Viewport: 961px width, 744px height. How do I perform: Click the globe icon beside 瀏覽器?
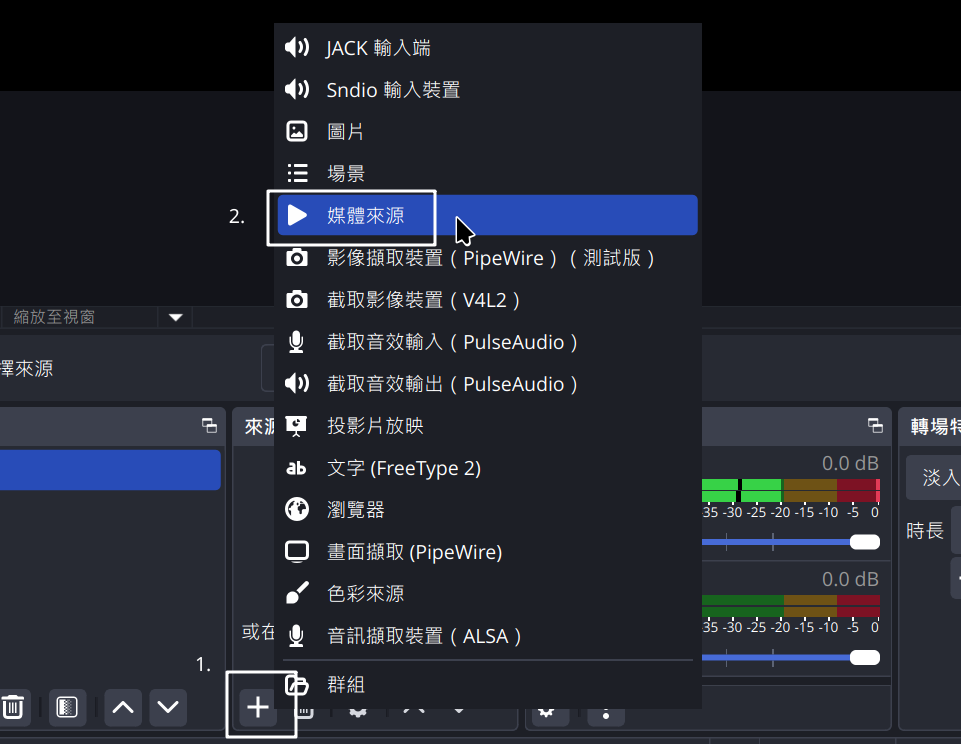coord(297,509)
